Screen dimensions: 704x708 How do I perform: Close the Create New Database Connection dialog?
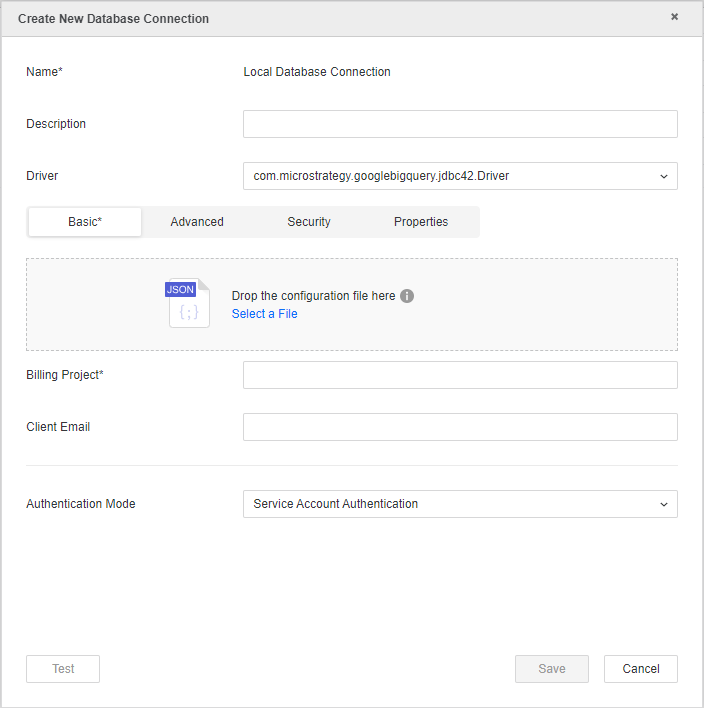tap(674, 17)
